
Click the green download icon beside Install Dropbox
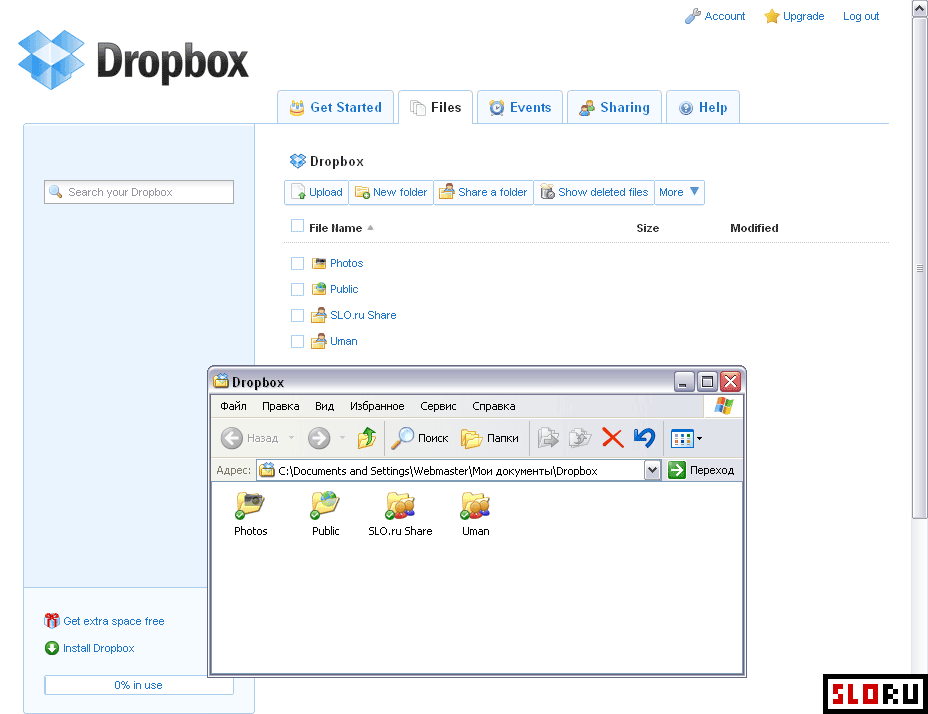coord(52,648)
